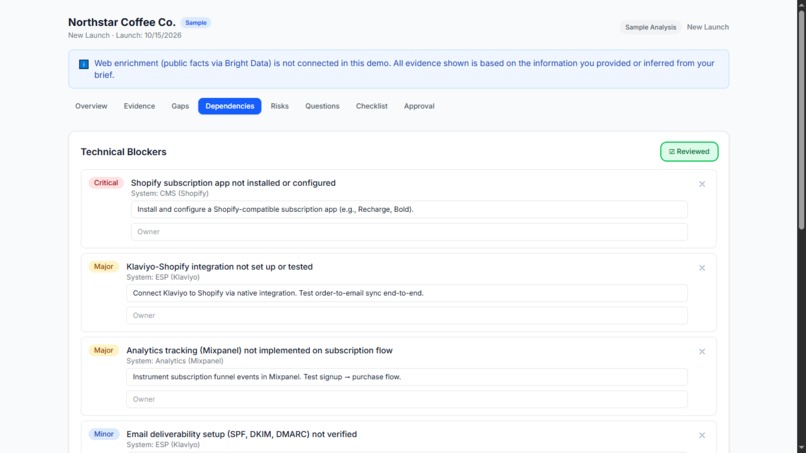Remove the Analytics tracking Mixpanel blocker
806x453 pixels.
pyautogui.click(x=702, y=352)
